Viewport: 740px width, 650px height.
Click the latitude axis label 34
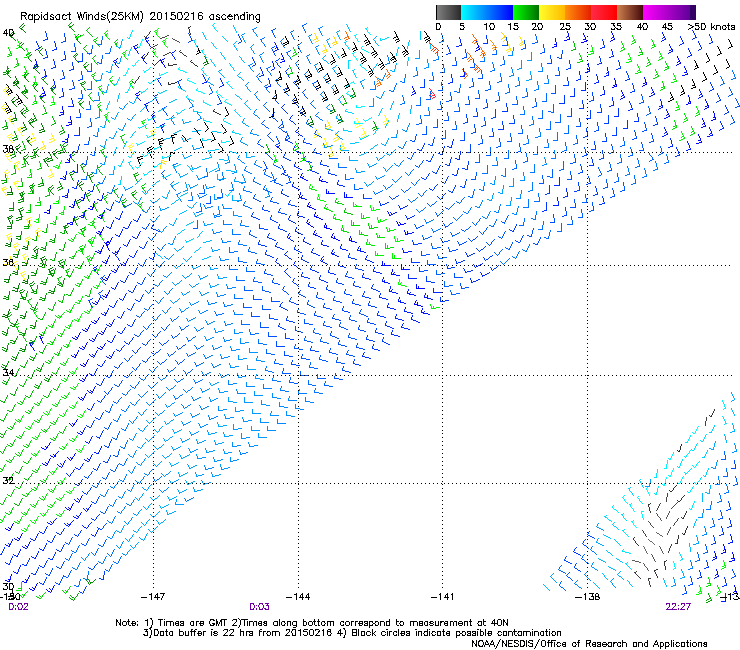click(x=8, y=372)
